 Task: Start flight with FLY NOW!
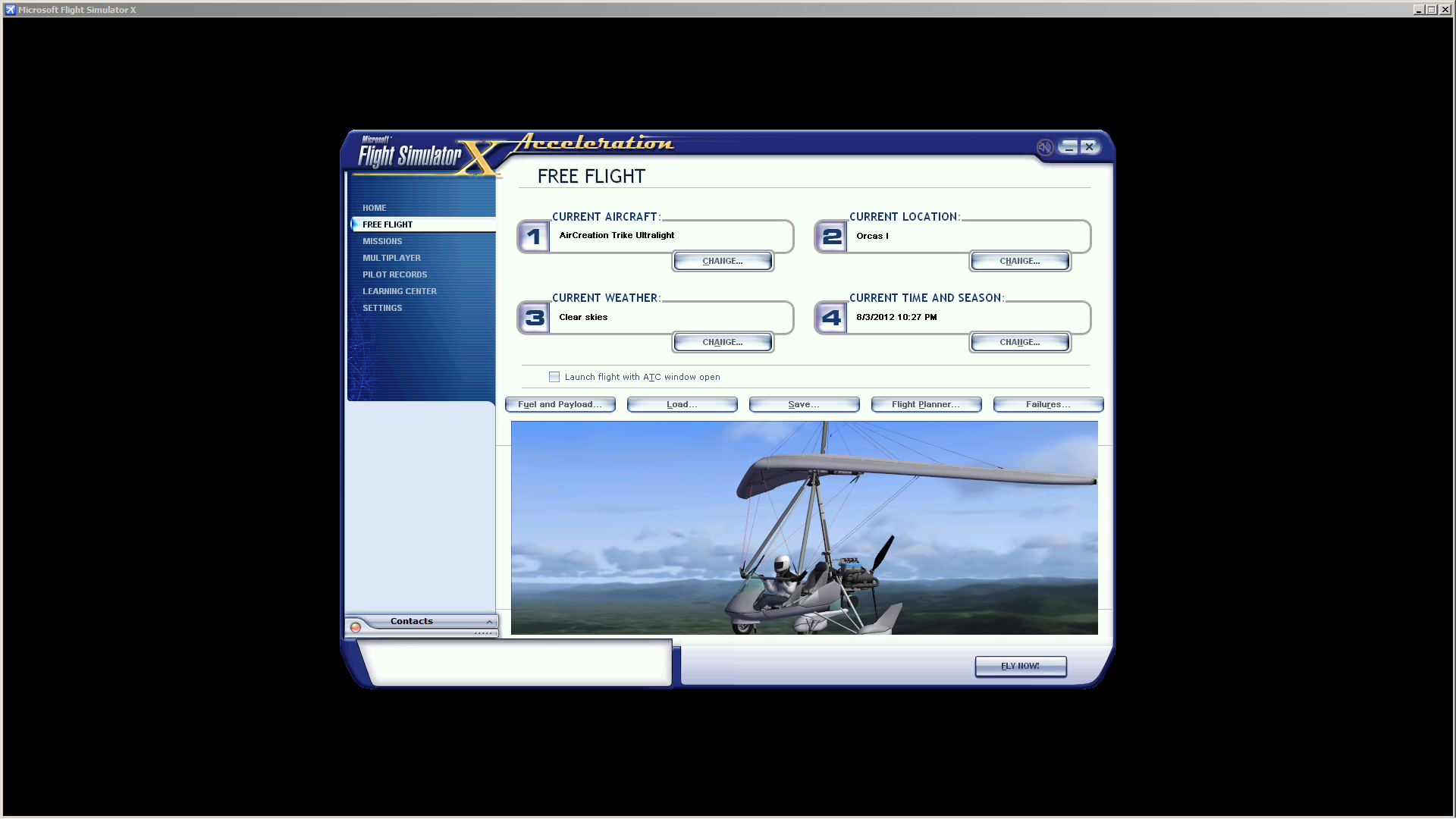coord(1021,666)
